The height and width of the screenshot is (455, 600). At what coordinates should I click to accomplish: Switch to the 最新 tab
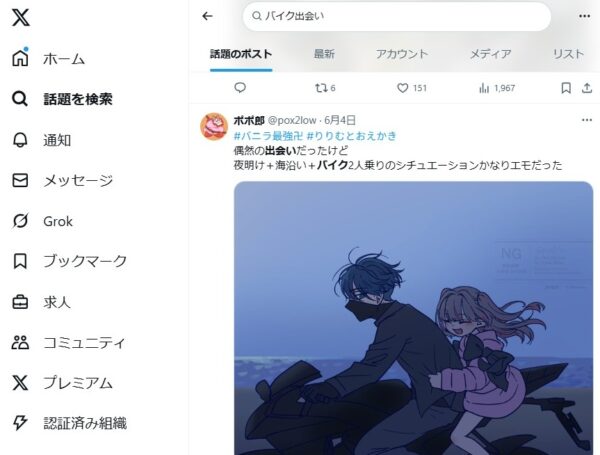pyautogui.click(x=324, y=54)
